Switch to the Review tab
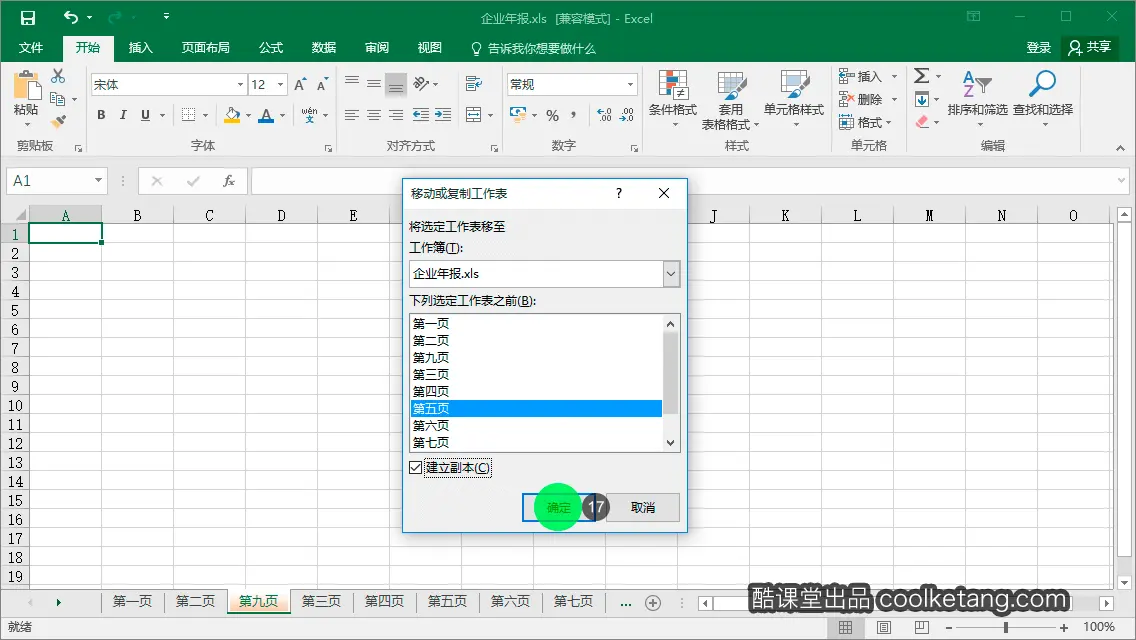Image resolution: width=1136 pixels, height=640 pixels. [x=377, y=48]
